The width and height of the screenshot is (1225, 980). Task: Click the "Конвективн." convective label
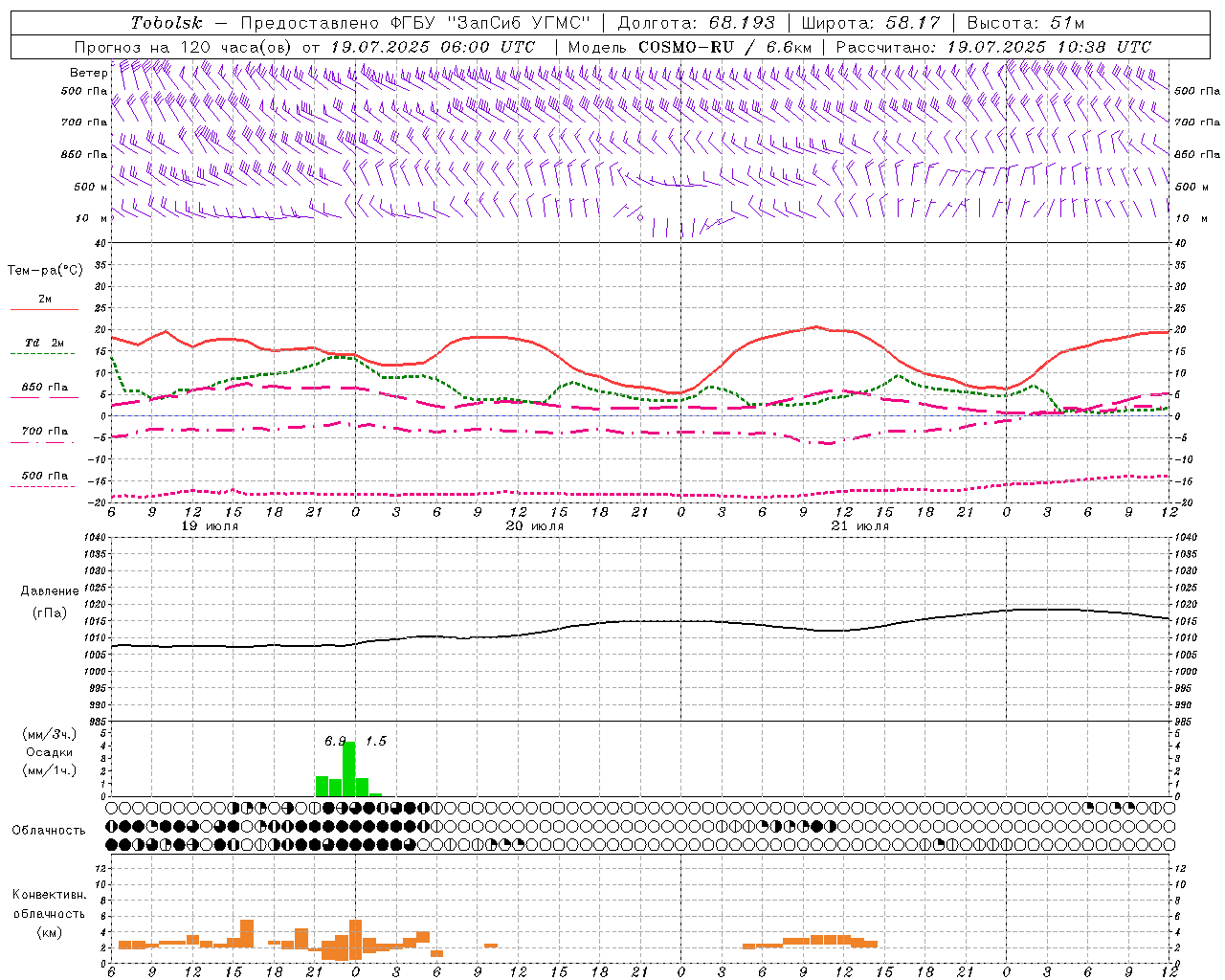pos(49,895)
